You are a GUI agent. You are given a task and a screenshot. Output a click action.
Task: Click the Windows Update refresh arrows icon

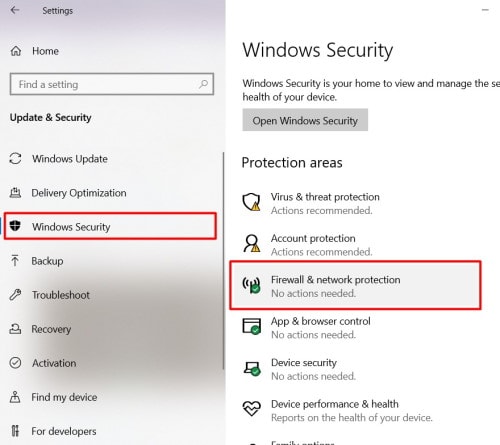pos(15,159)
